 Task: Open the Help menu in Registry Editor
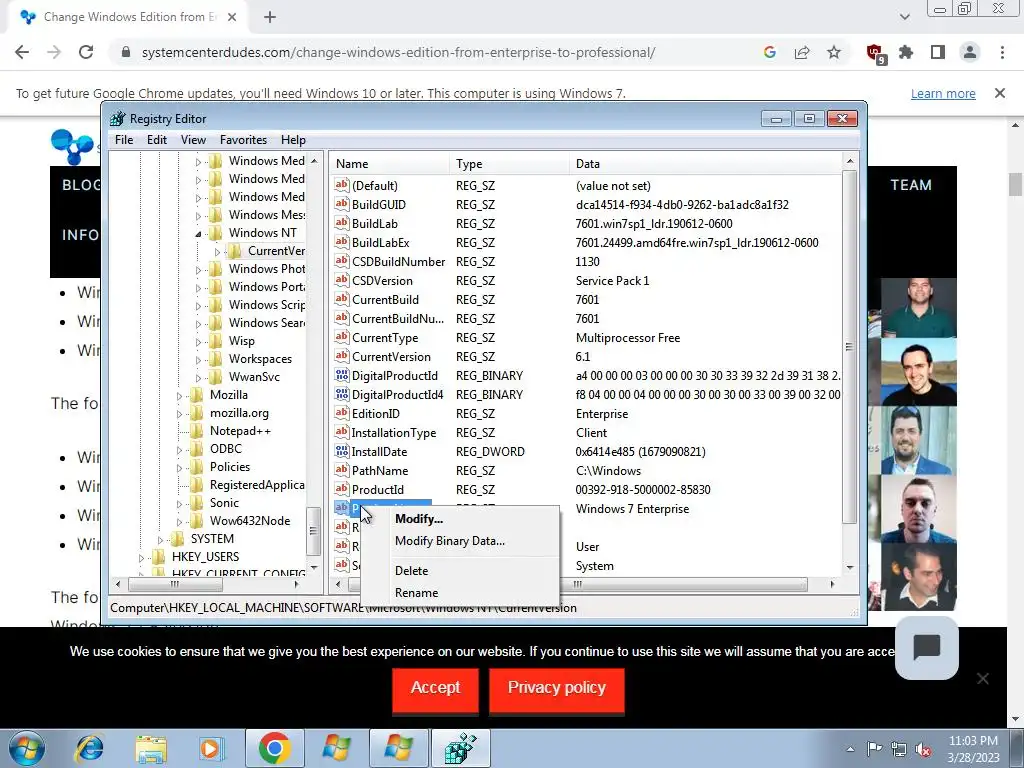pyautogui.click(x=293, y=140)
